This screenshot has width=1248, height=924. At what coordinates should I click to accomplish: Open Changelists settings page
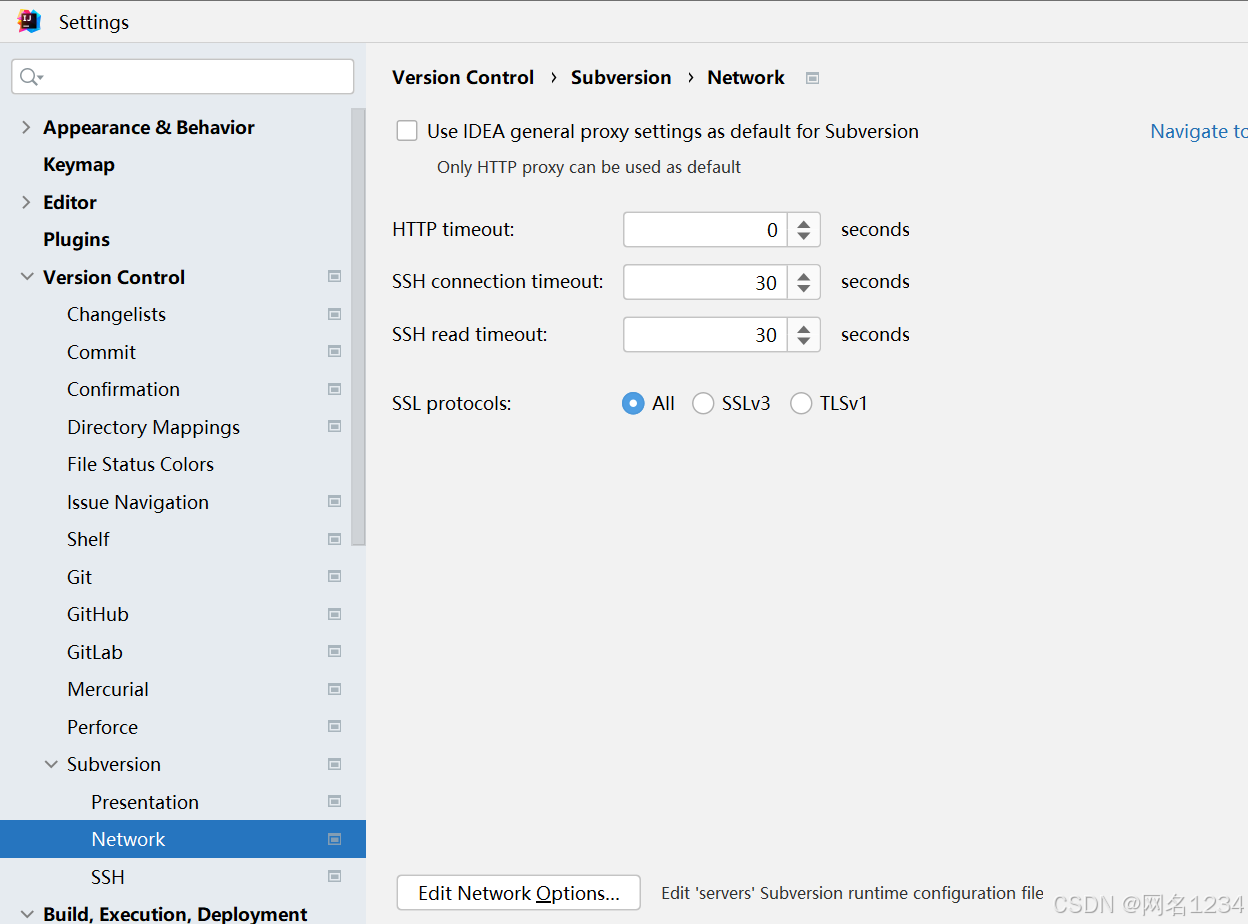116,314
